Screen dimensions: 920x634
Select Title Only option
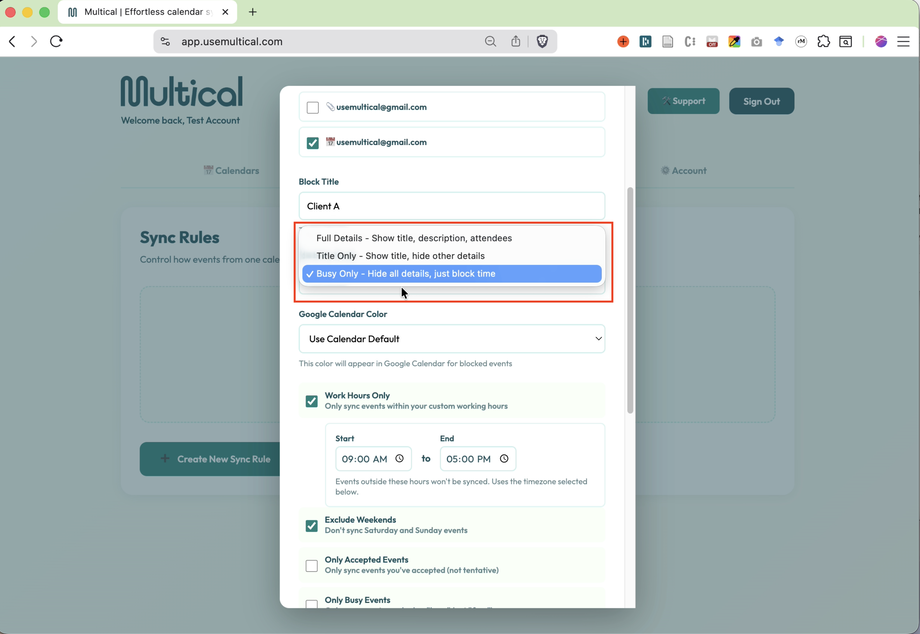pyautogui.click(x=452, y=256)
